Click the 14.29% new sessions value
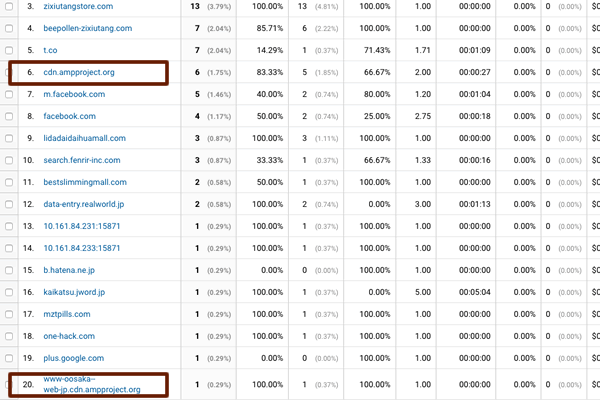 [x=270, y=50]
